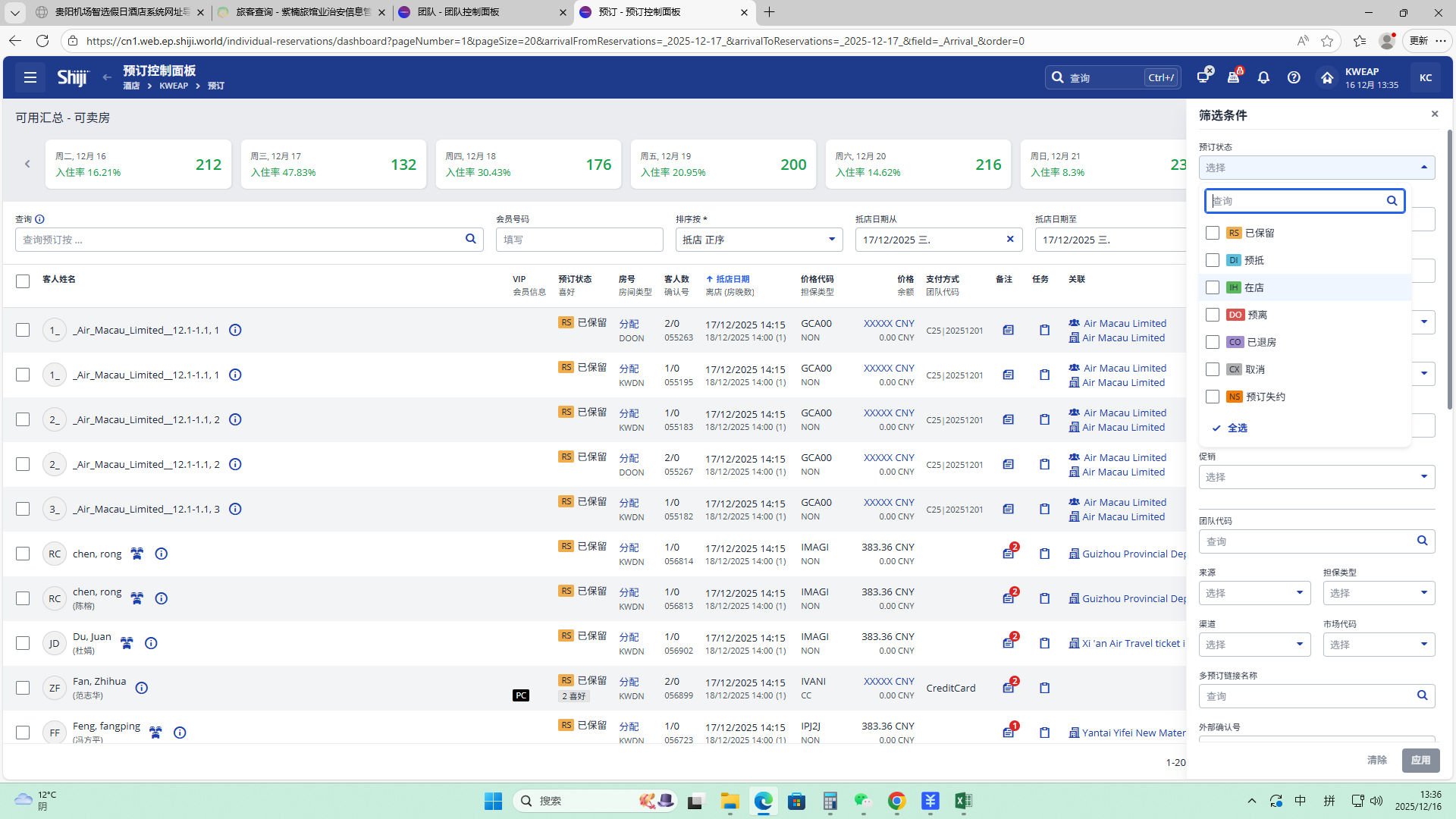This screenshot has height=819, width=1456.
Task: Tick the select-all header checkbox for guests
Action: pyautogui.click(x=23, y=281)
